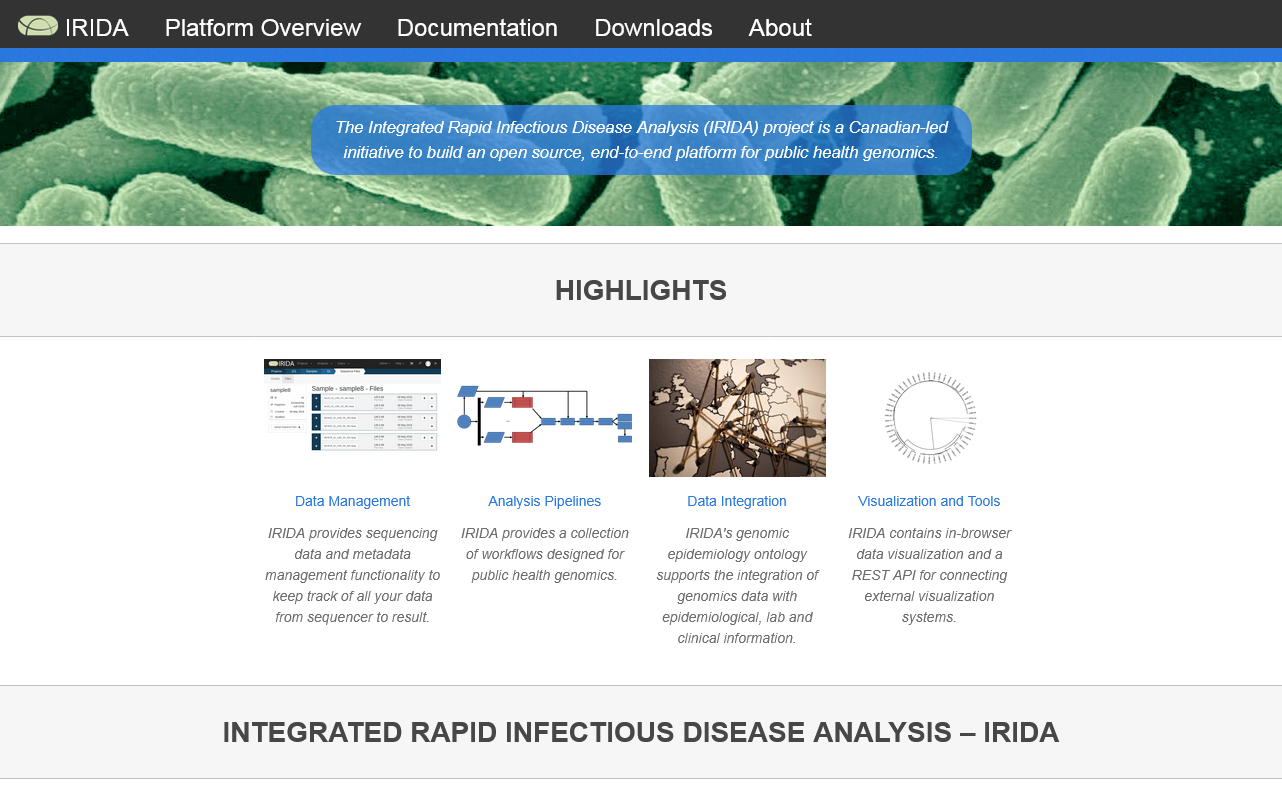The width and height of the screenshot is (1282, 786).
Task: Click the Data Integration map photo
Action: pos(737,417)
